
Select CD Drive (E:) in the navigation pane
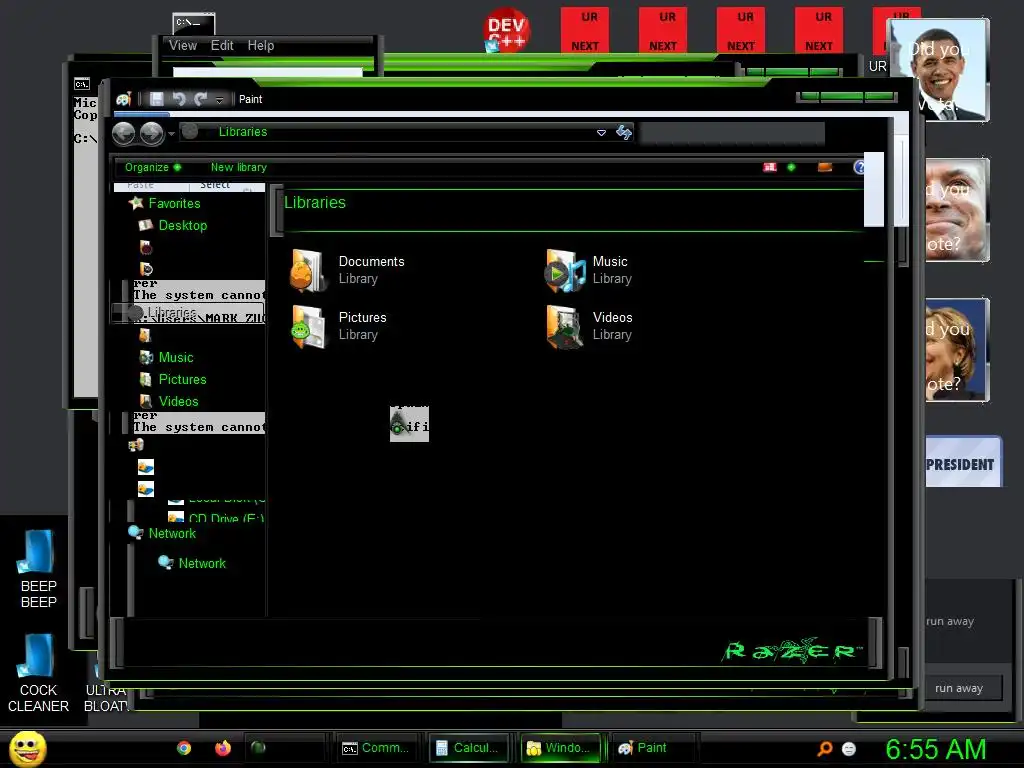225,518
